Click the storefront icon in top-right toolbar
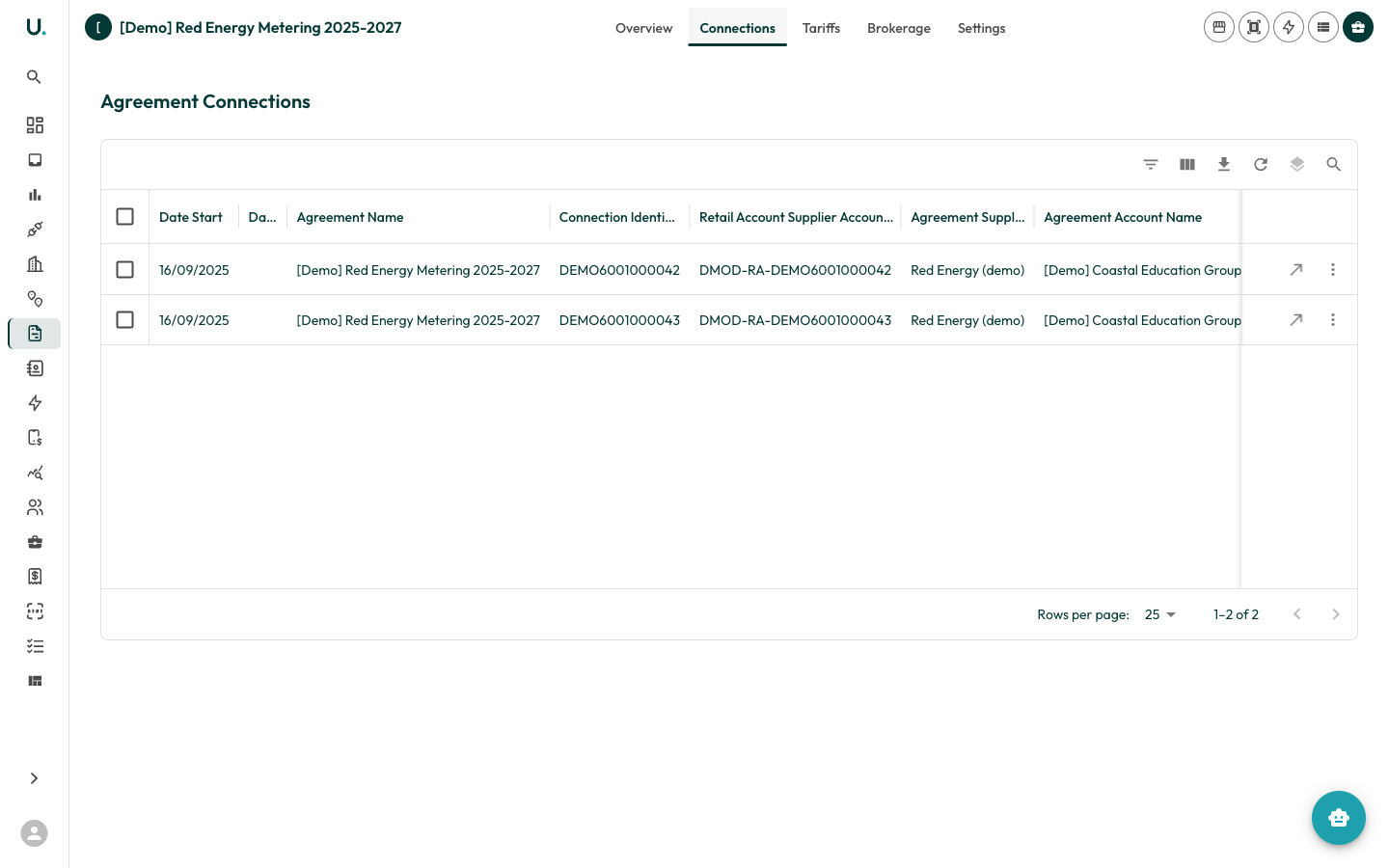This screenshot has height=868, width=1389. 1219,27
